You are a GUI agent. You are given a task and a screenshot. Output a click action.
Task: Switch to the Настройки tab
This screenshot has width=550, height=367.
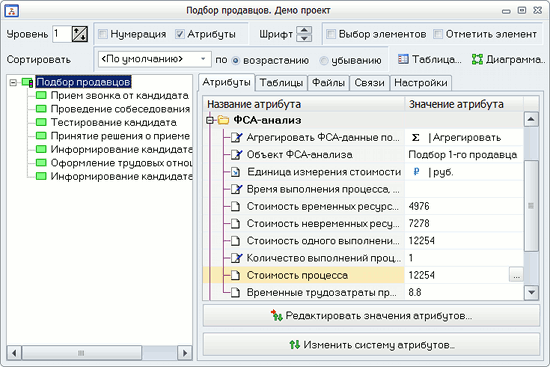coord(421,83)
